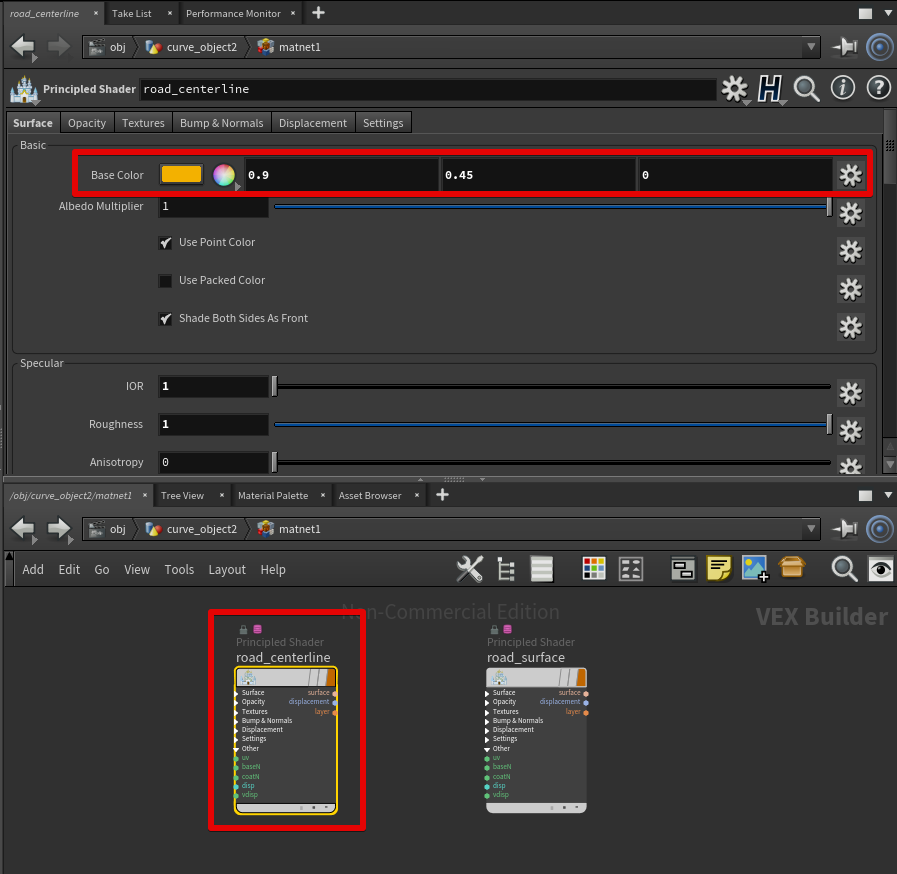Viewport: 897px width, 874px height.
Task: Toggle the lock flag on road_surface node
Action: [494, 629]
